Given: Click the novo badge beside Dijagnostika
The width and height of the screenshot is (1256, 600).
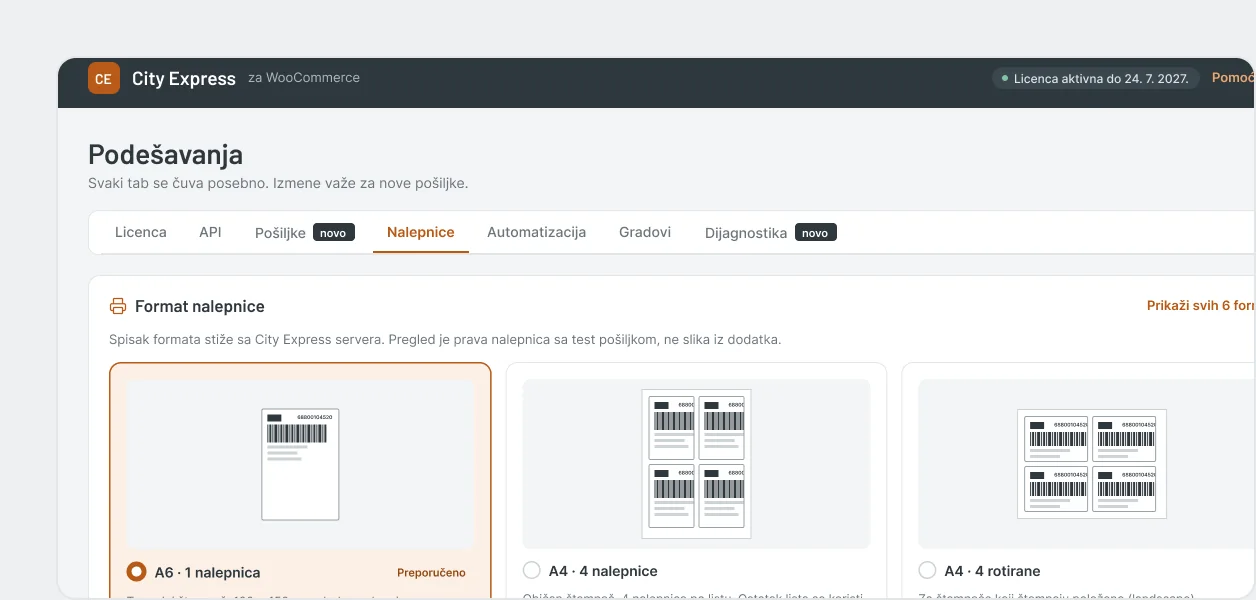Looking at the screenshot, I should [x=816, y=232].
